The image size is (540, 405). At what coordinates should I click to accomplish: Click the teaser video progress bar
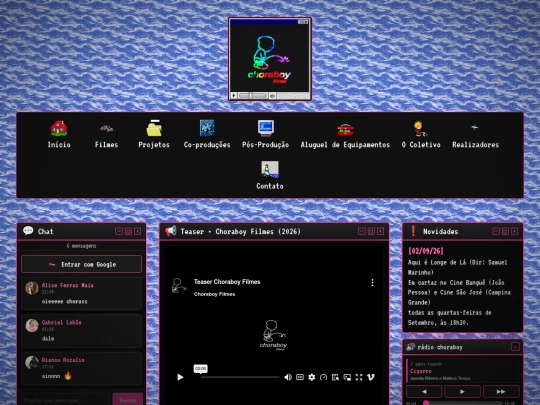coord(240,377)
